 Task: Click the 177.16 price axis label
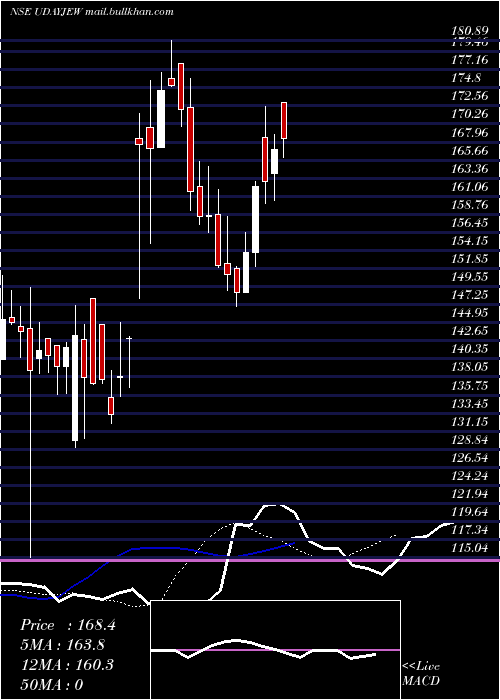pos(469,60)
